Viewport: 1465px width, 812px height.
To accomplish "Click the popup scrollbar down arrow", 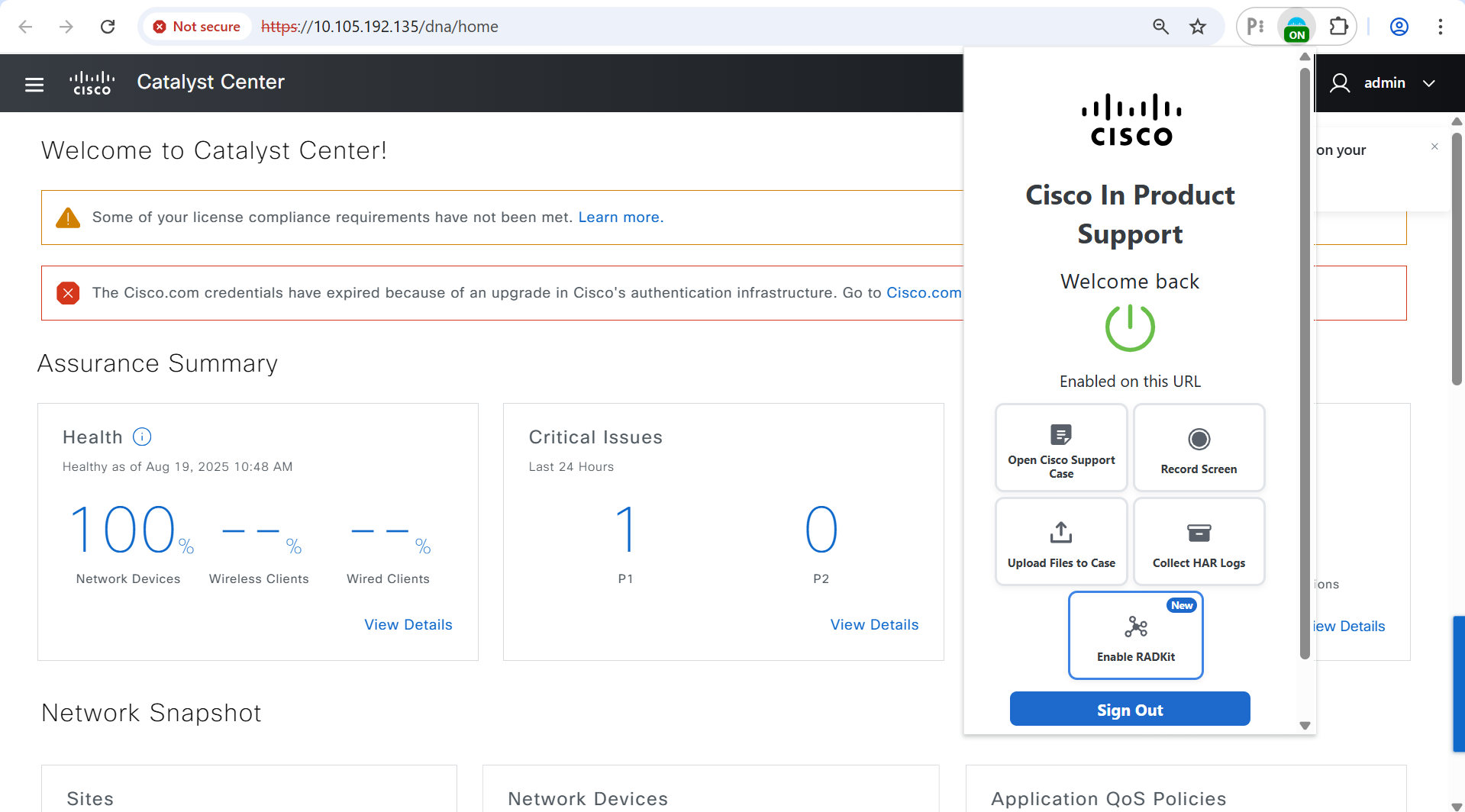I will tap(1305, 726).
